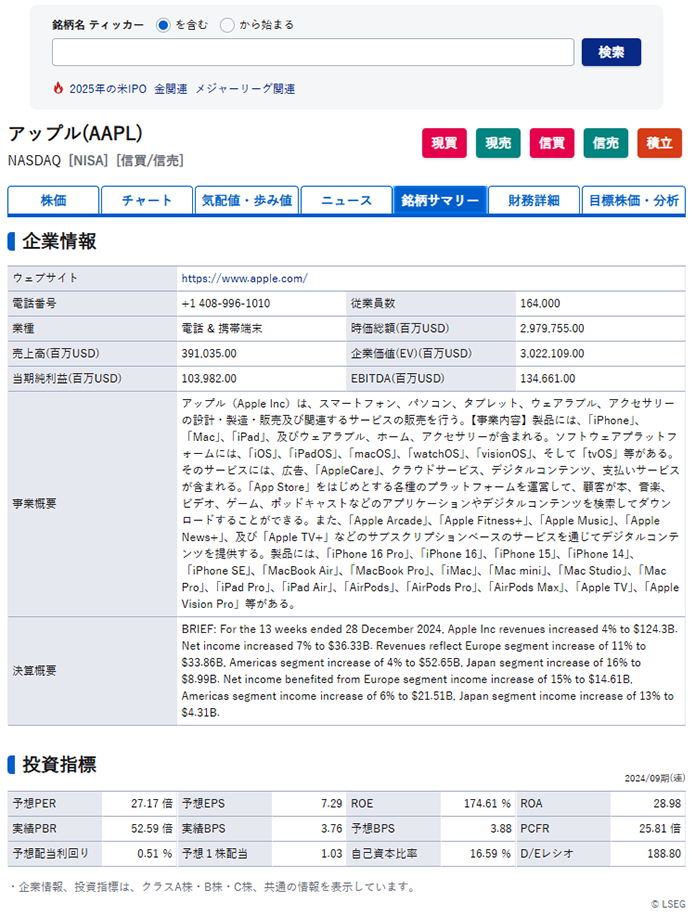Click the 予想配当利回り value 0.51 %
The height and width of the screenshot is (916, 690).
pos(155,854)
